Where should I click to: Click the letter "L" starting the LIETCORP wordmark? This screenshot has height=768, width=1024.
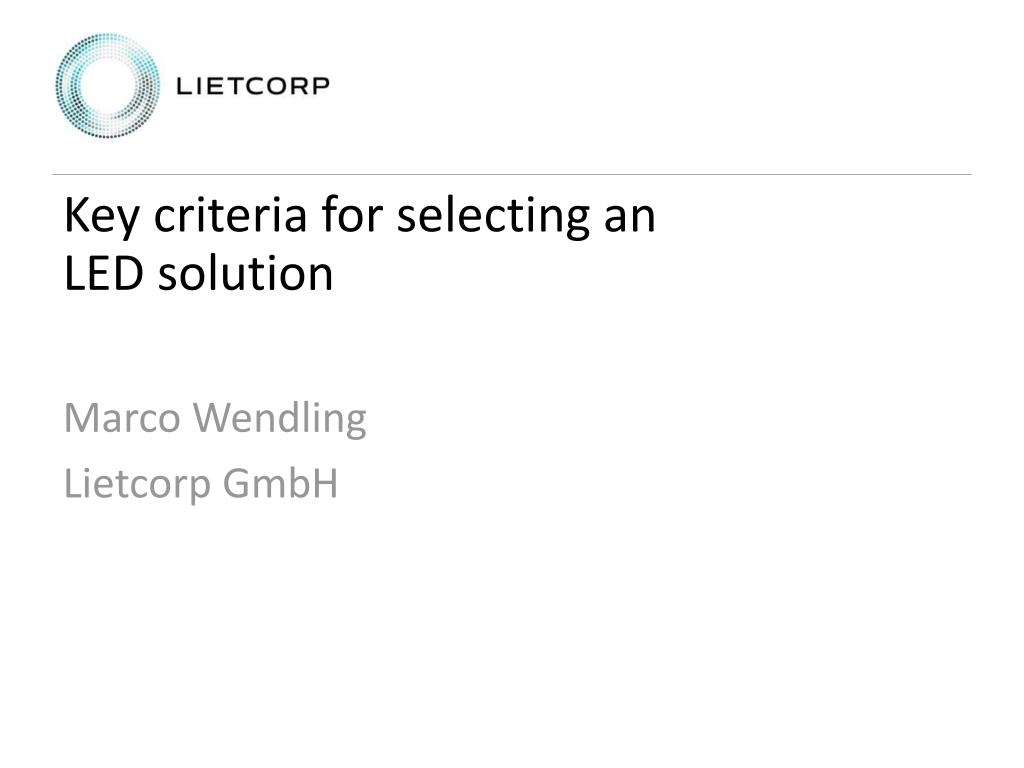184,86
